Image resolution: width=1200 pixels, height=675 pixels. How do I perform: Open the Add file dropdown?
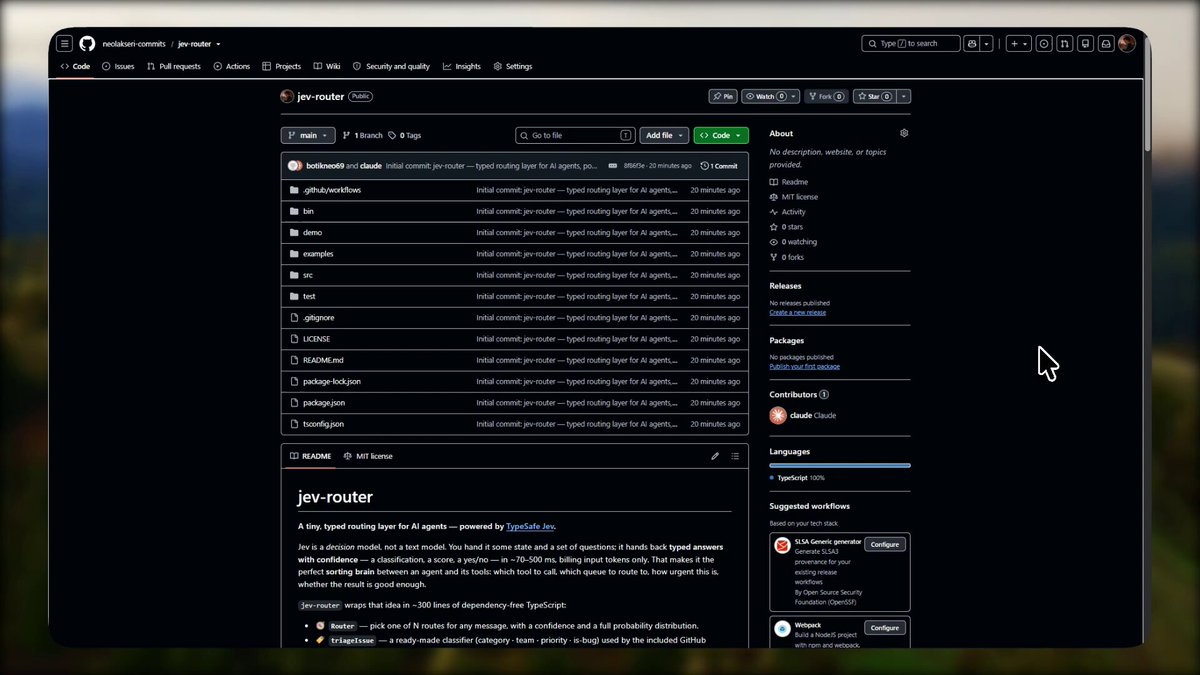665,135
